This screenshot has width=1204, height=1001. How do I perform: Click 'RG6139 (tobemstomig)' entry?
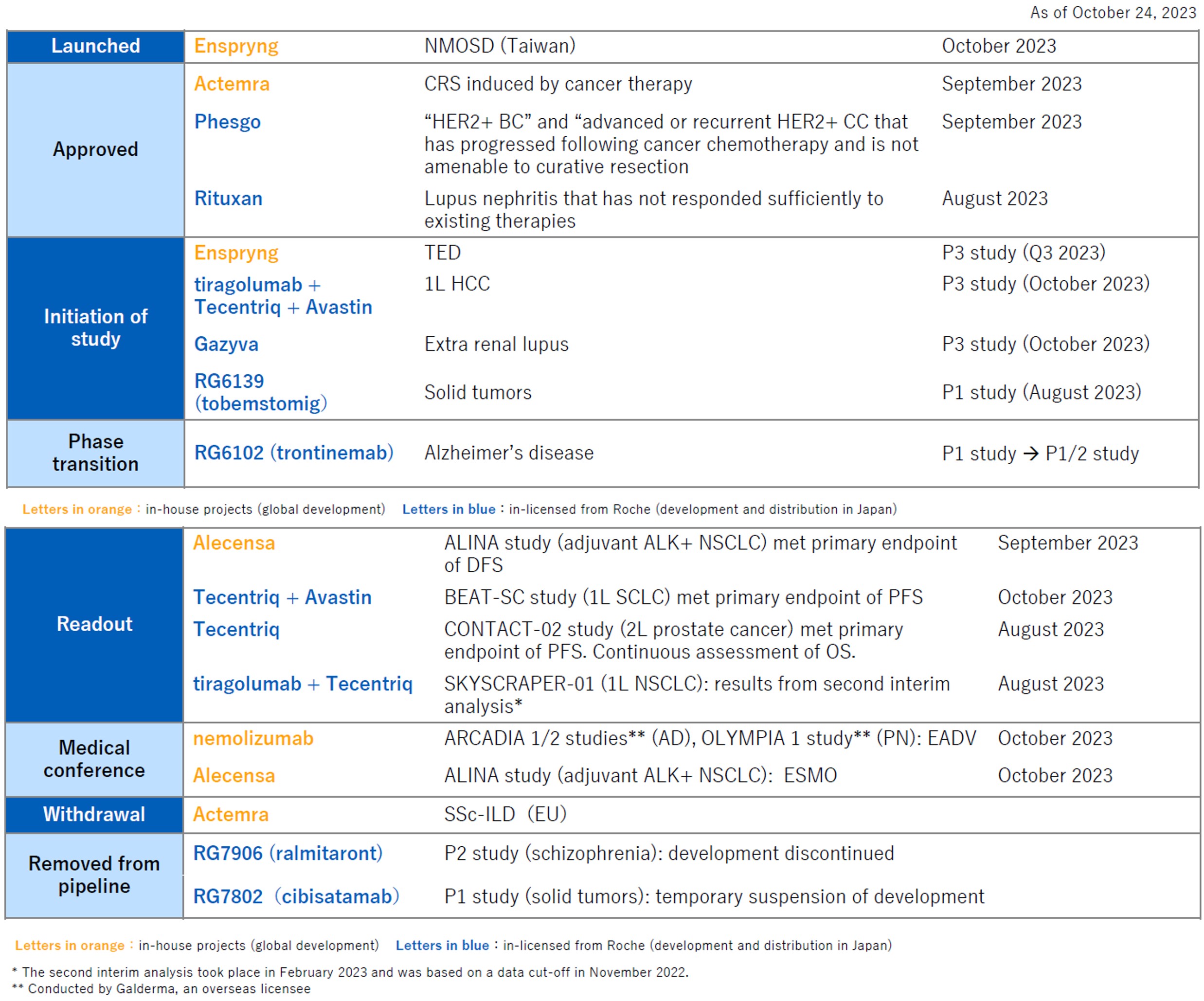click(261, 392)
